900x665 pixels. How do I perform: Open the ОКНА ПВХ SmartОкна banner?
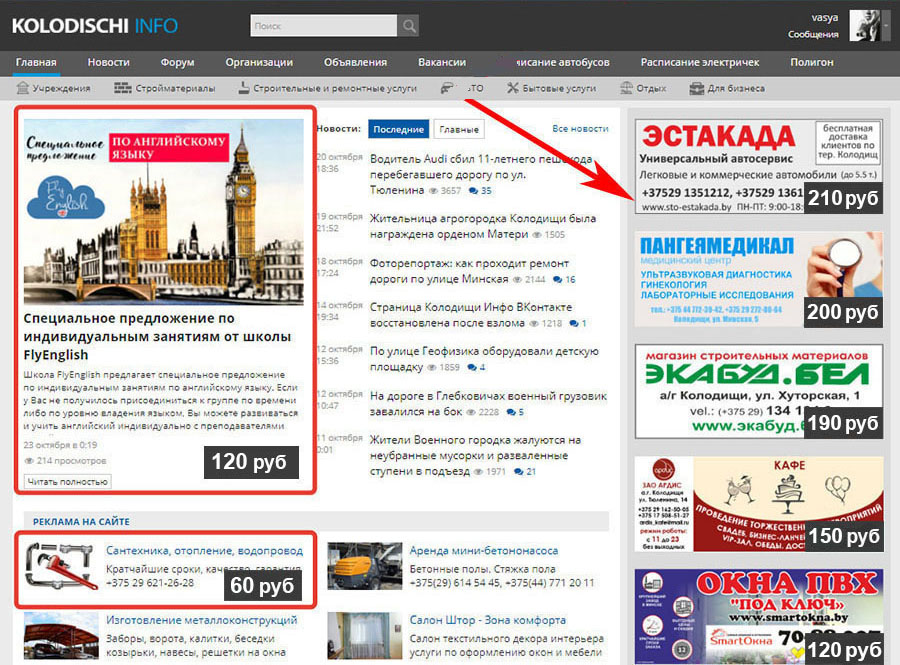[759, 616]
